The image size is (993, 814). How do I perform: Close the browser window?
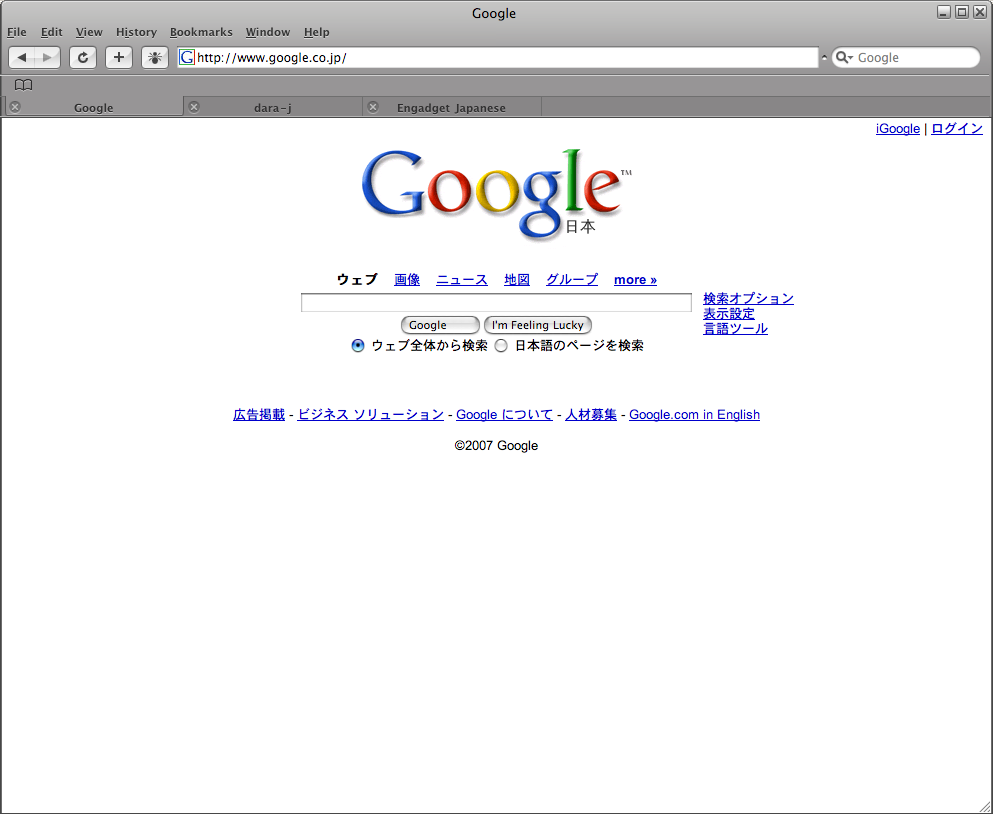[x=980, y=12]
